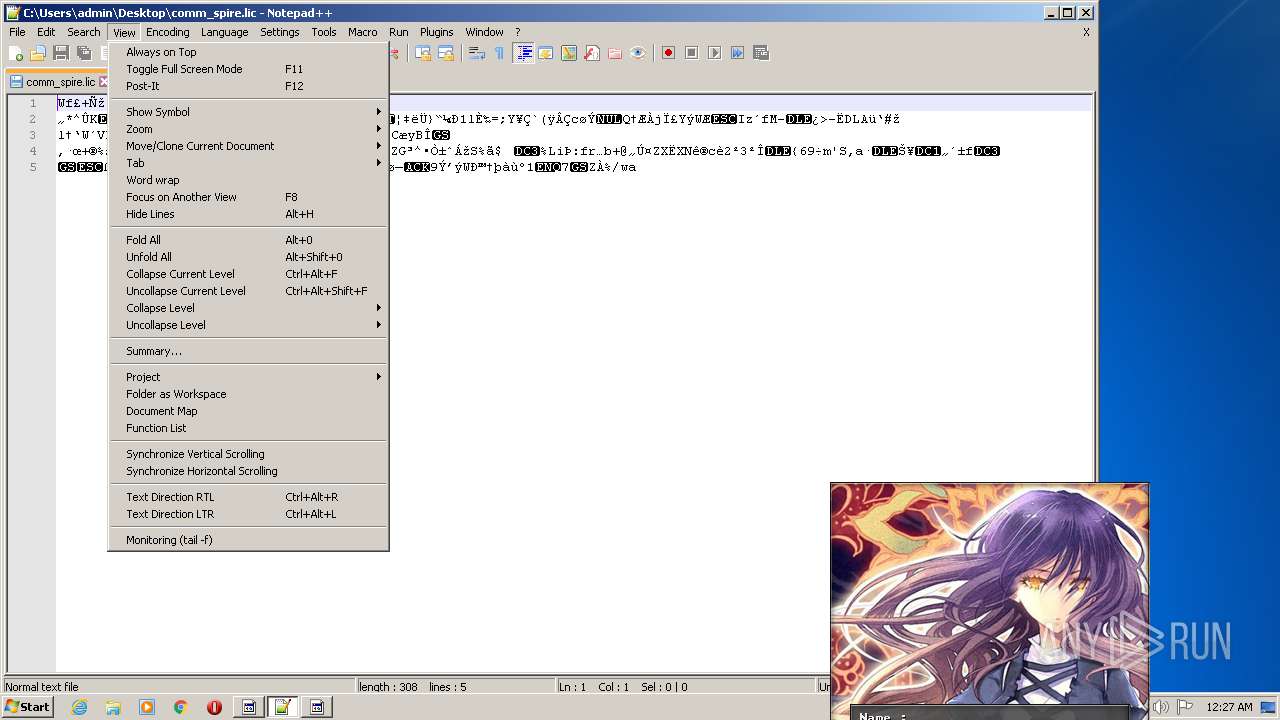
Task: Expand the Uncollapse Level submenu
Action: tap(248, 325)
